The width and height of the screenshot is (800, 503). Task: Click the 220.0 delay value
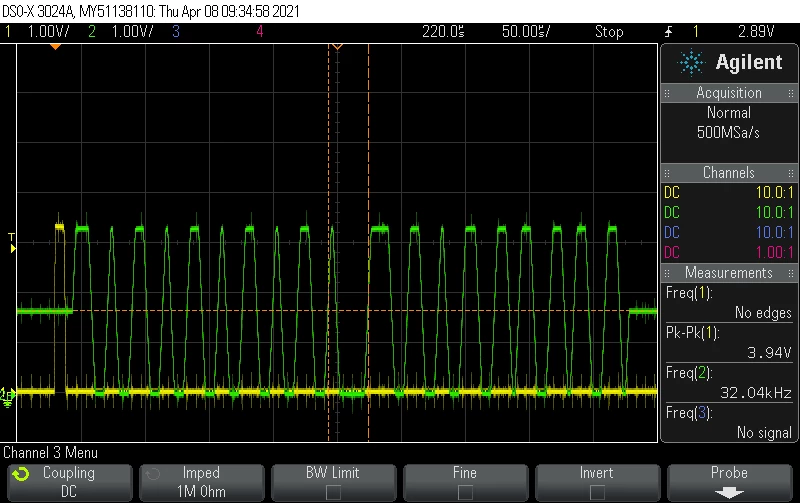(x=443, y=32)
